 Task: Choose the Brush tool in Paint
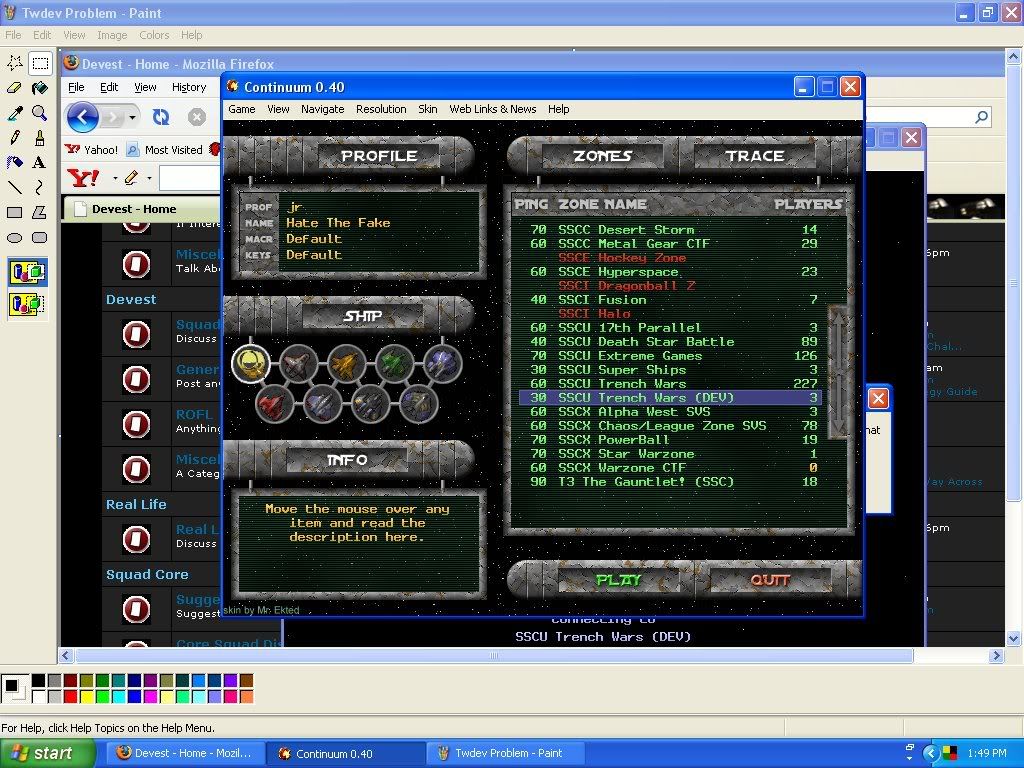click(40, 138)
